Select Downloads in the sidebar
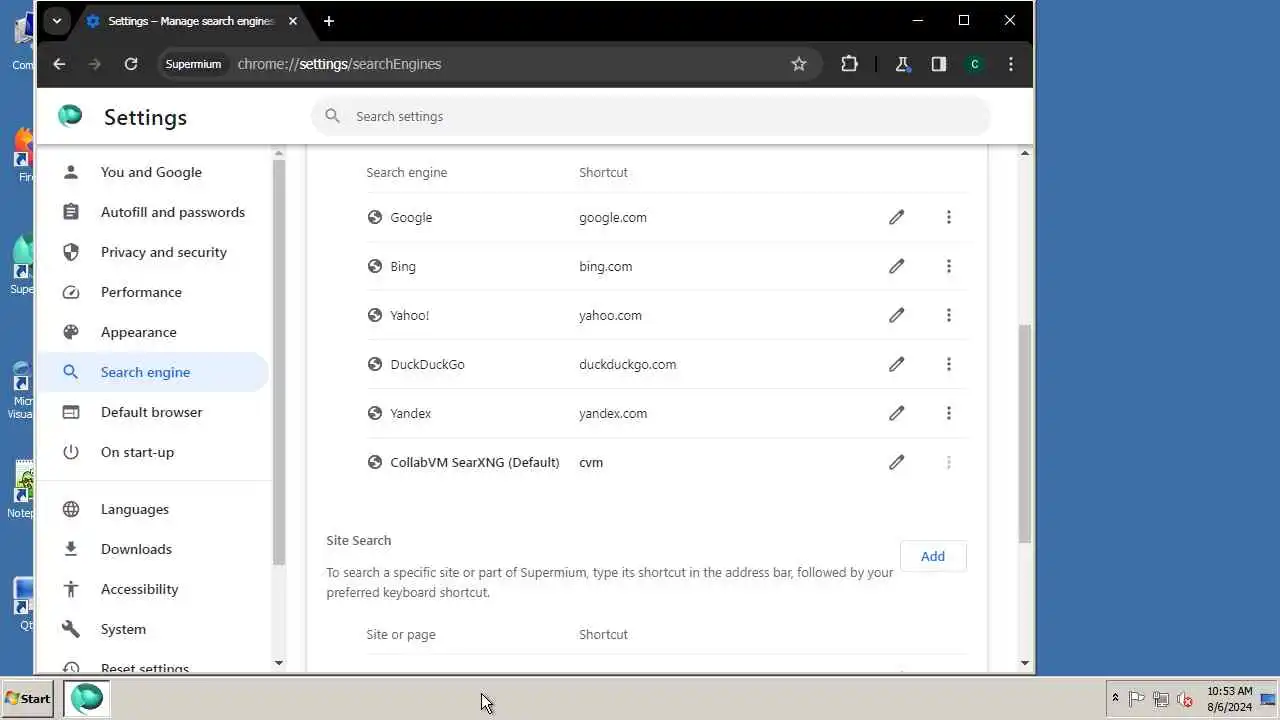This screenshot has width=1280, height=720. click(x=136, y=549)
